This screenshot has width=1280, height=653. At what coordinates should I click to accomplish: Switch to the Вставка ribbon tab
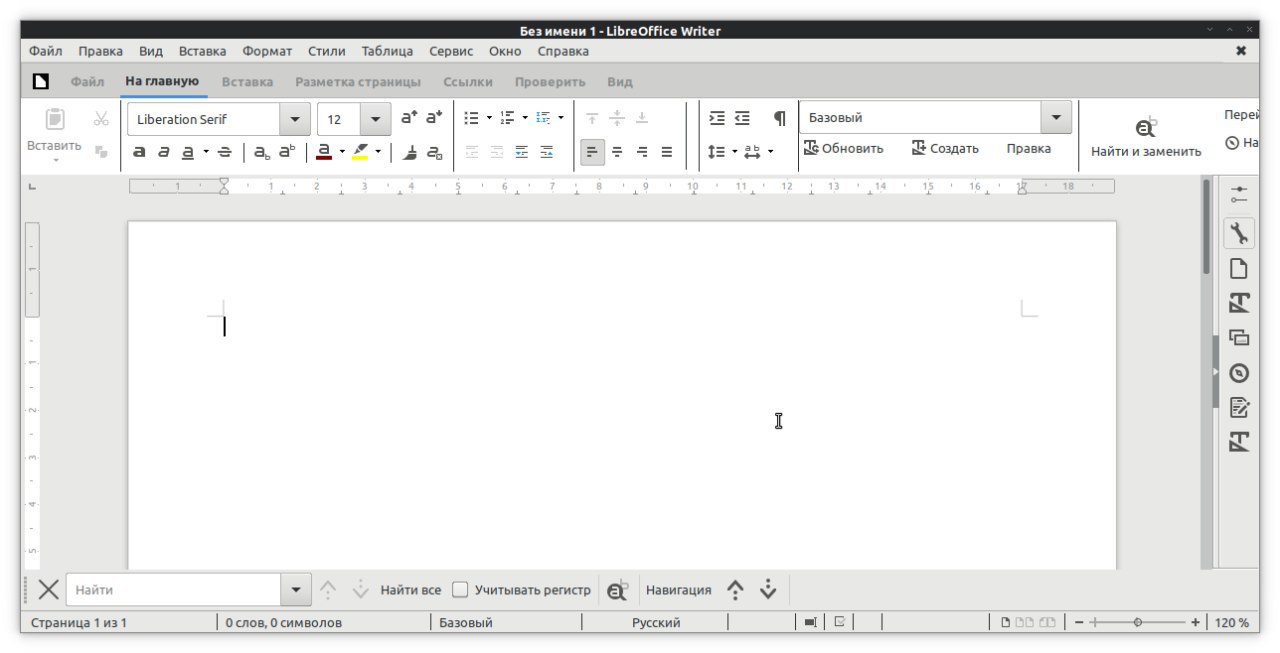pyautogui.click(x=247, y=82)
